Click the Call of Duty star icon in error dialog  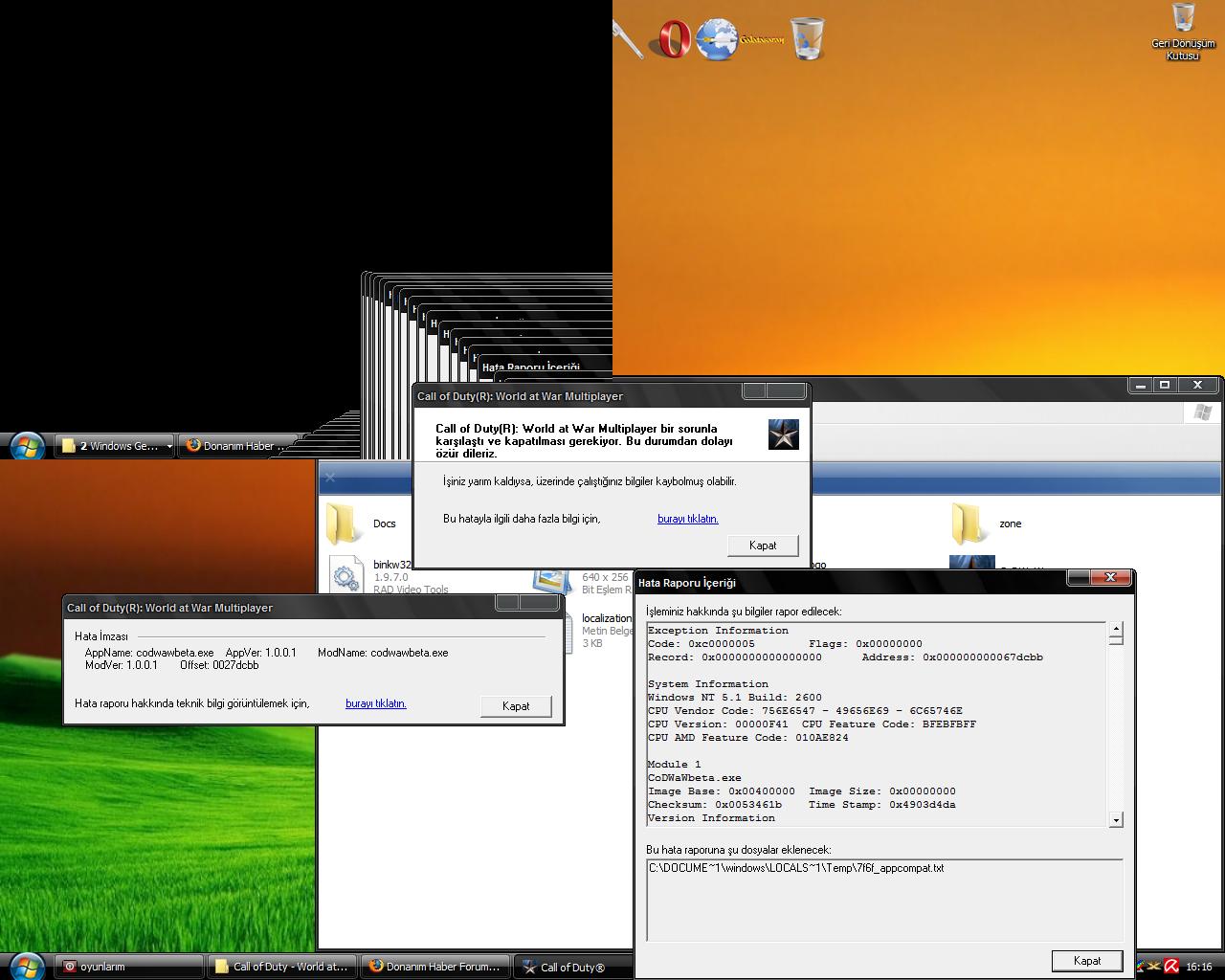coord(783,434)
